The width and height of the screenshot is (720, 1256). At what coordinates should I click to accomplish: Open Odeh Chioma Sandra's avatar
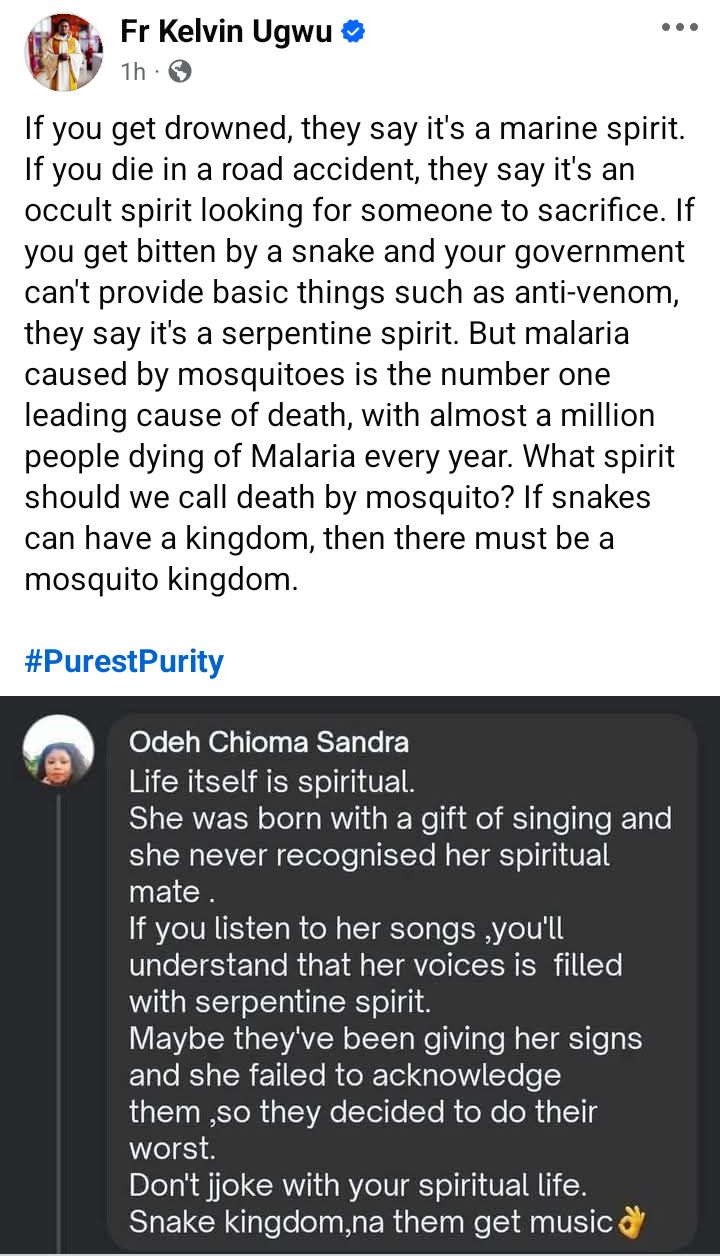(x=58, y=752)
